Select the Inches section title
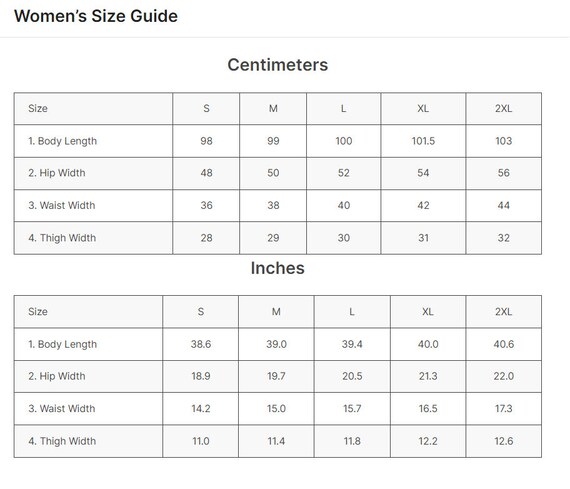 (x=278, y=268)
